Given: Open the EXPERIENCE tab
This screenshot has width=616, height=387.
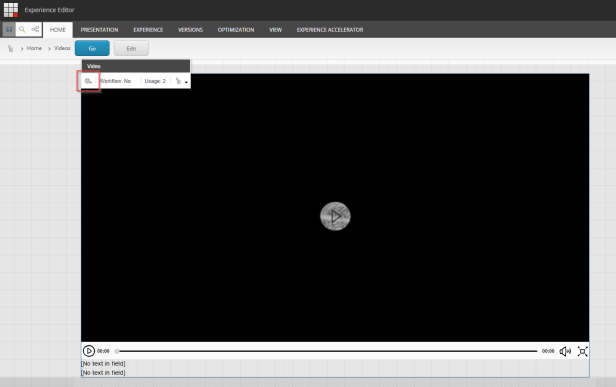Looking at the screenshot, I should click(148, 30).
